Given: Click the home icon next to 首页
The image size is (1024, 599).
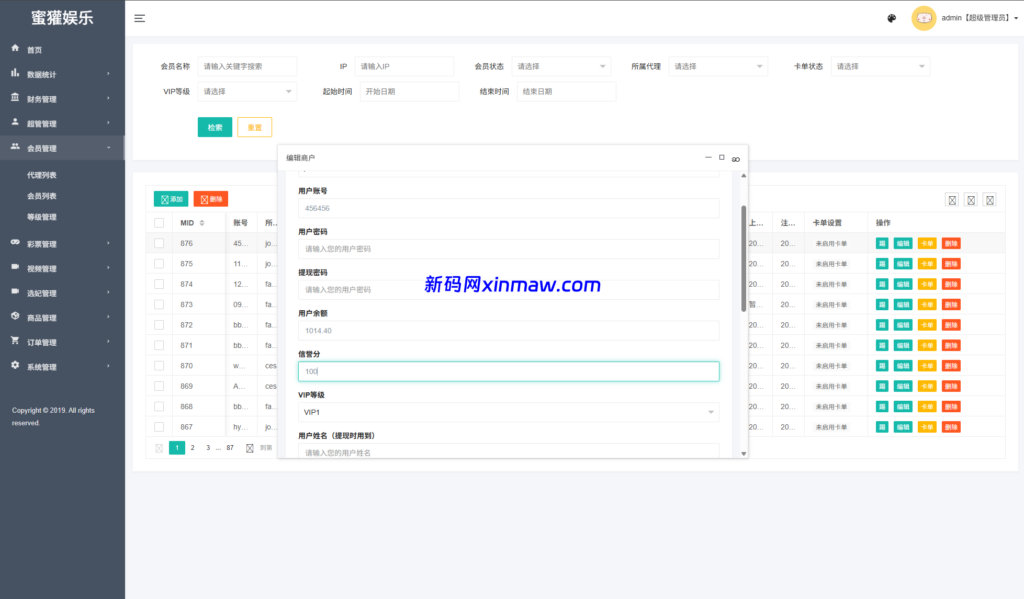Looking at the screenshot, I should click(x=14, y=47).
